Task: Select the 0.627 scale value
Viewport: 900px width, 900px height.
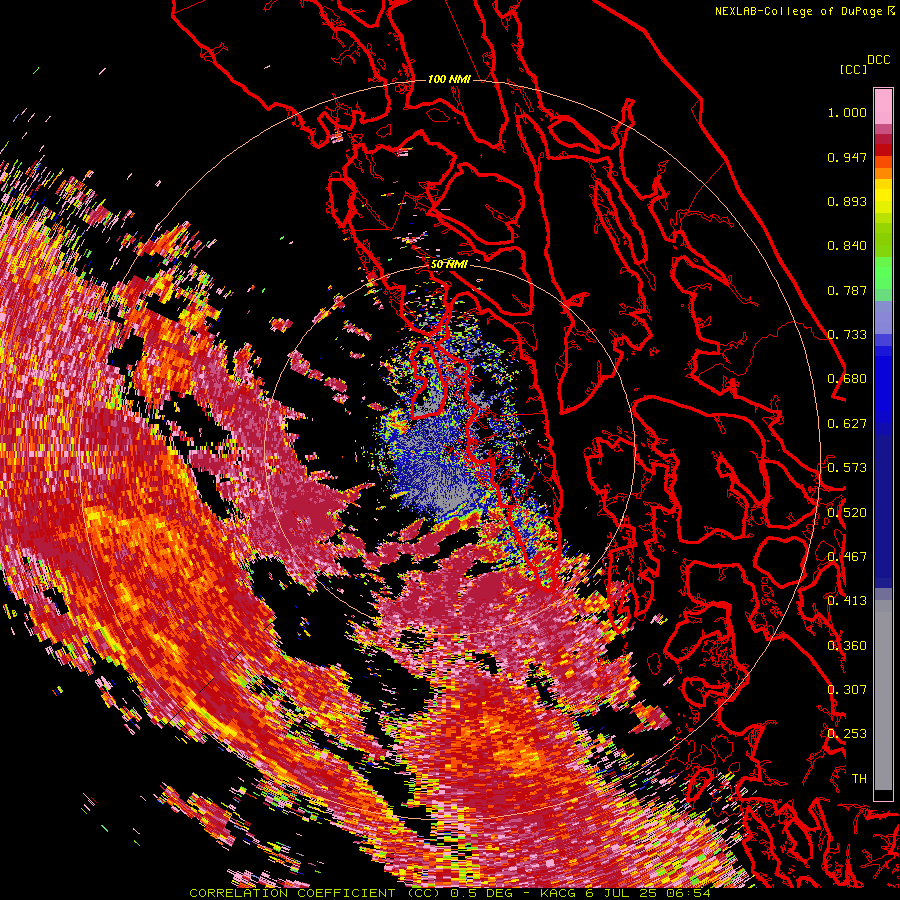Action: 847,424
